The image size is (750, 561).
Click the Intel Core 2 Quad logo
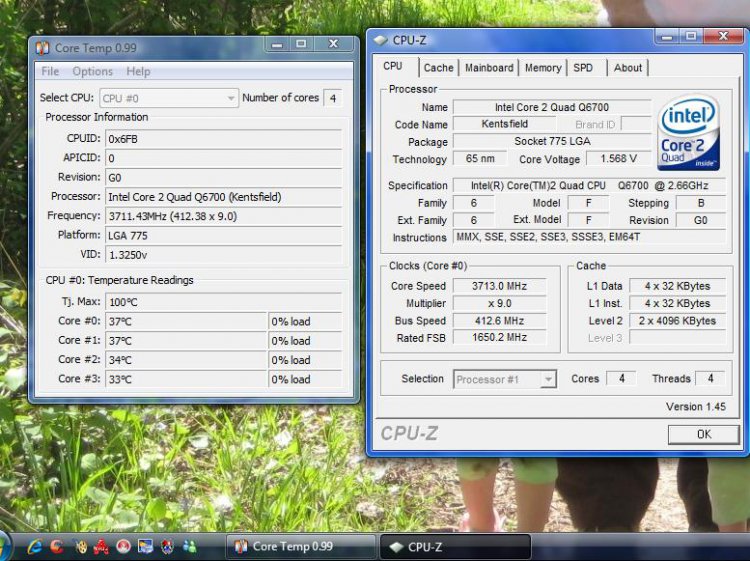click(688, 132)
